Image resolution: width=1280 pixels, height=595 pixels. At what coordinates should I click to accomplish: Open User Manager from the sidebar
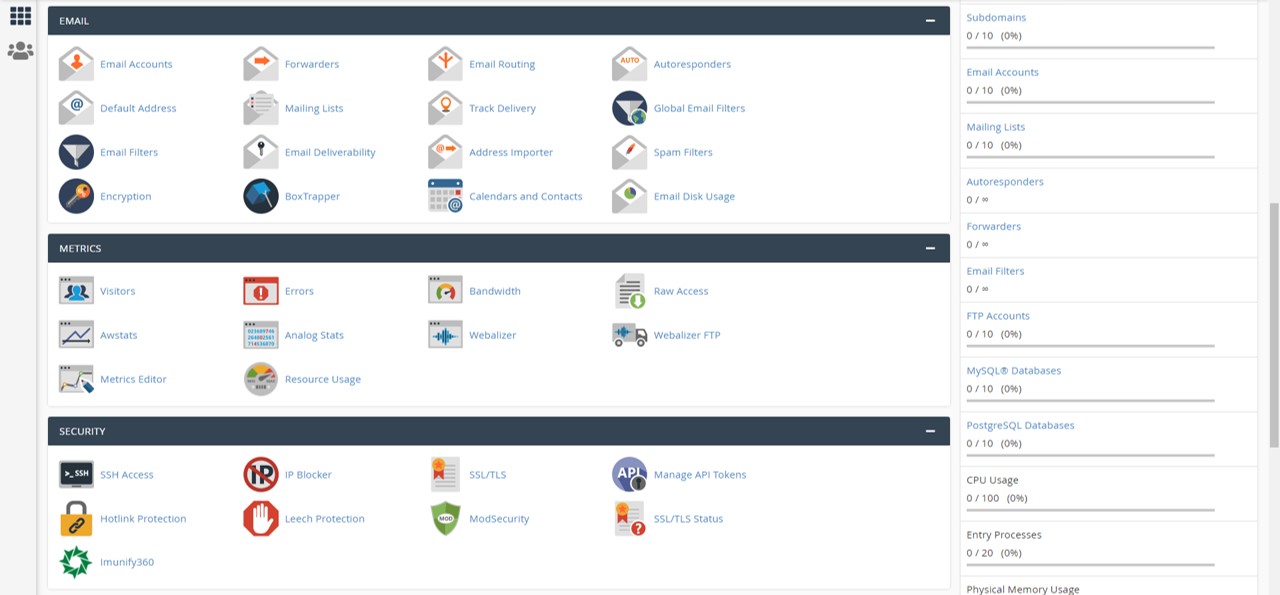click(20, 50)
